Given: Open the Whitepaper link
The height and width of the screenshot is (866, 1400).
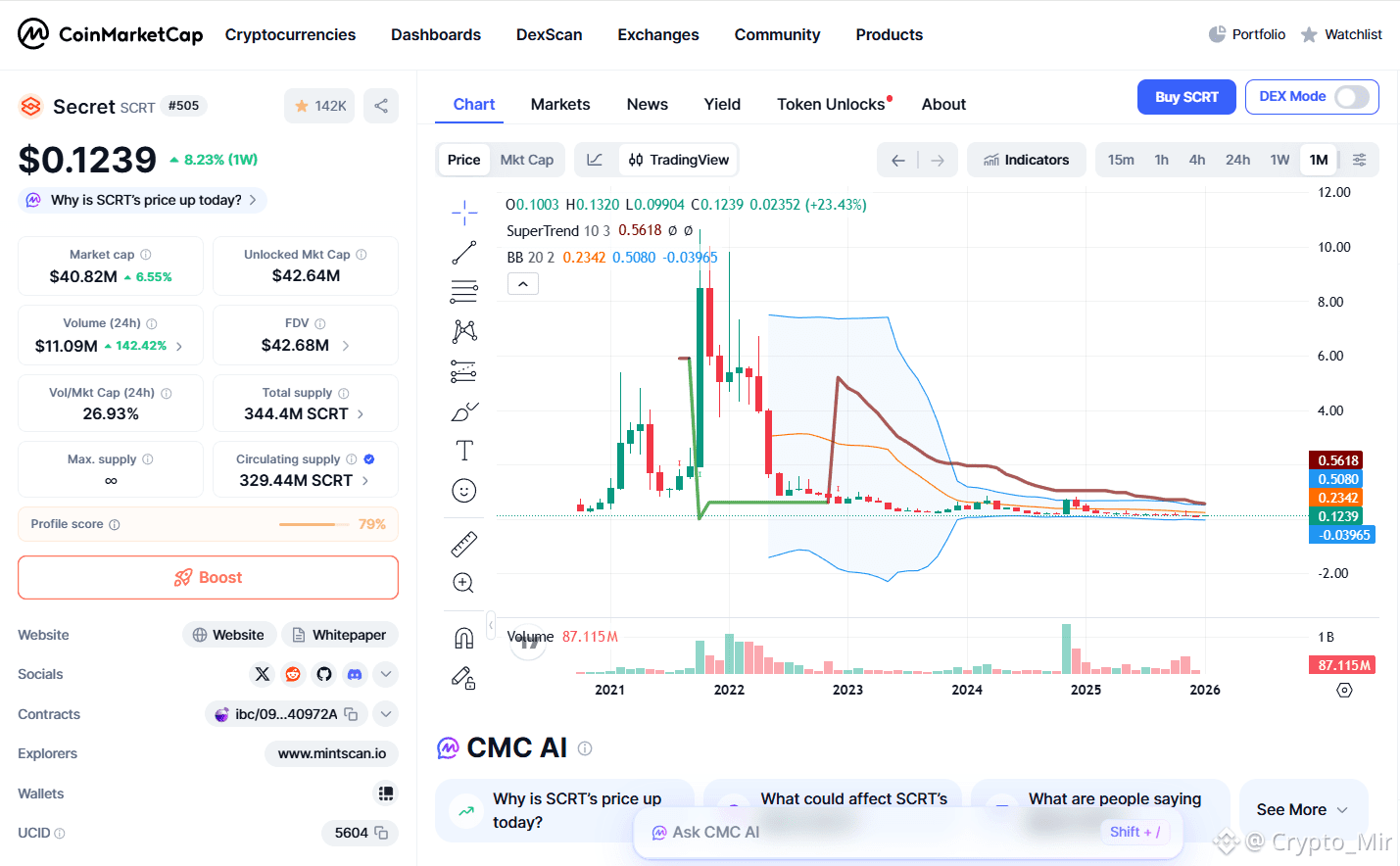Looking at the screenshot, I should (x=340, y=635).
